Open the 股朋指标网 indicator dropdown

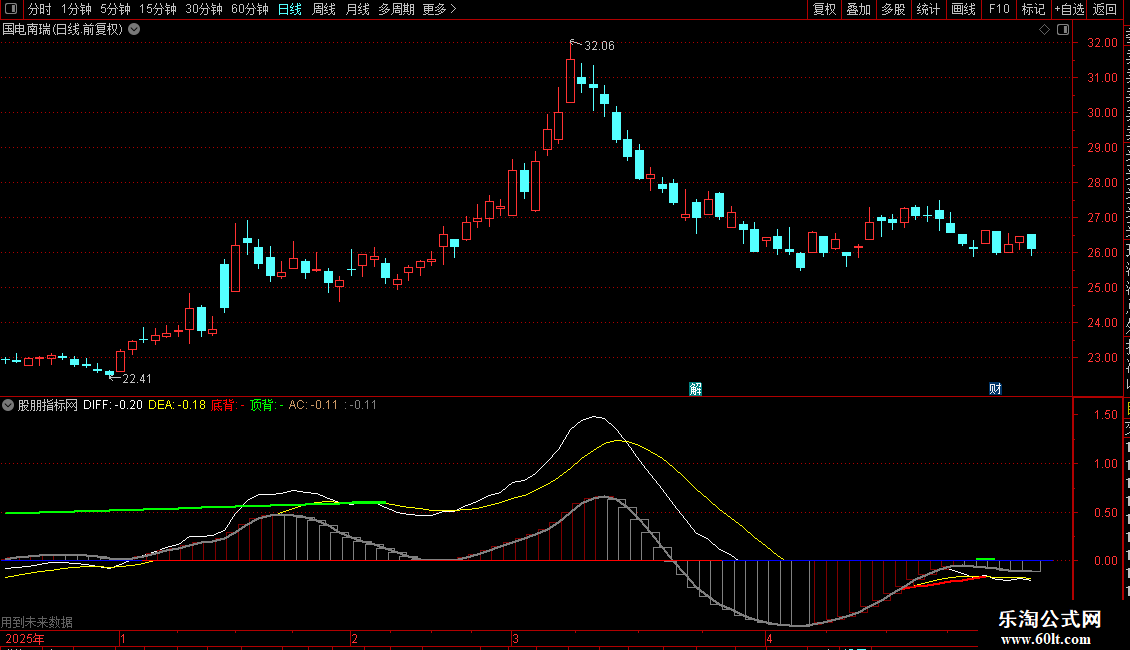8,405
